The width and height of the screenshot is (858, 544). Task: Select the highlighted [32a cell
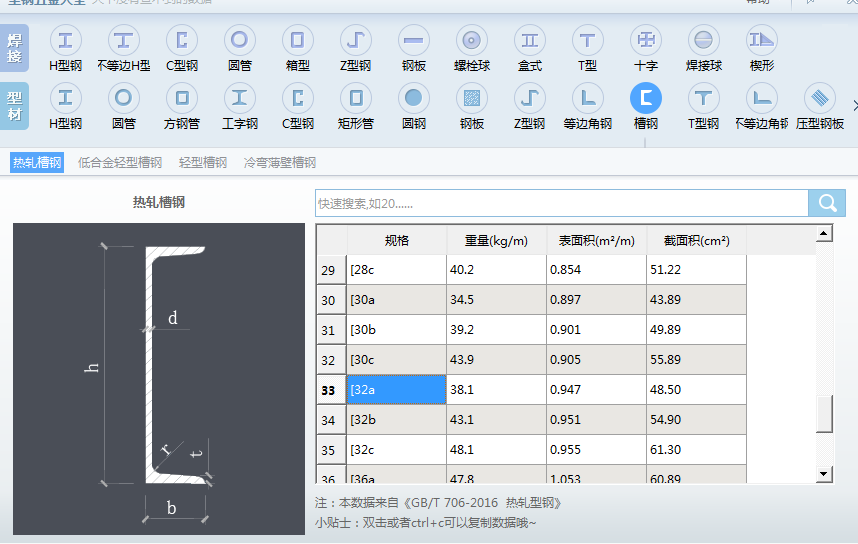[396, 390]
